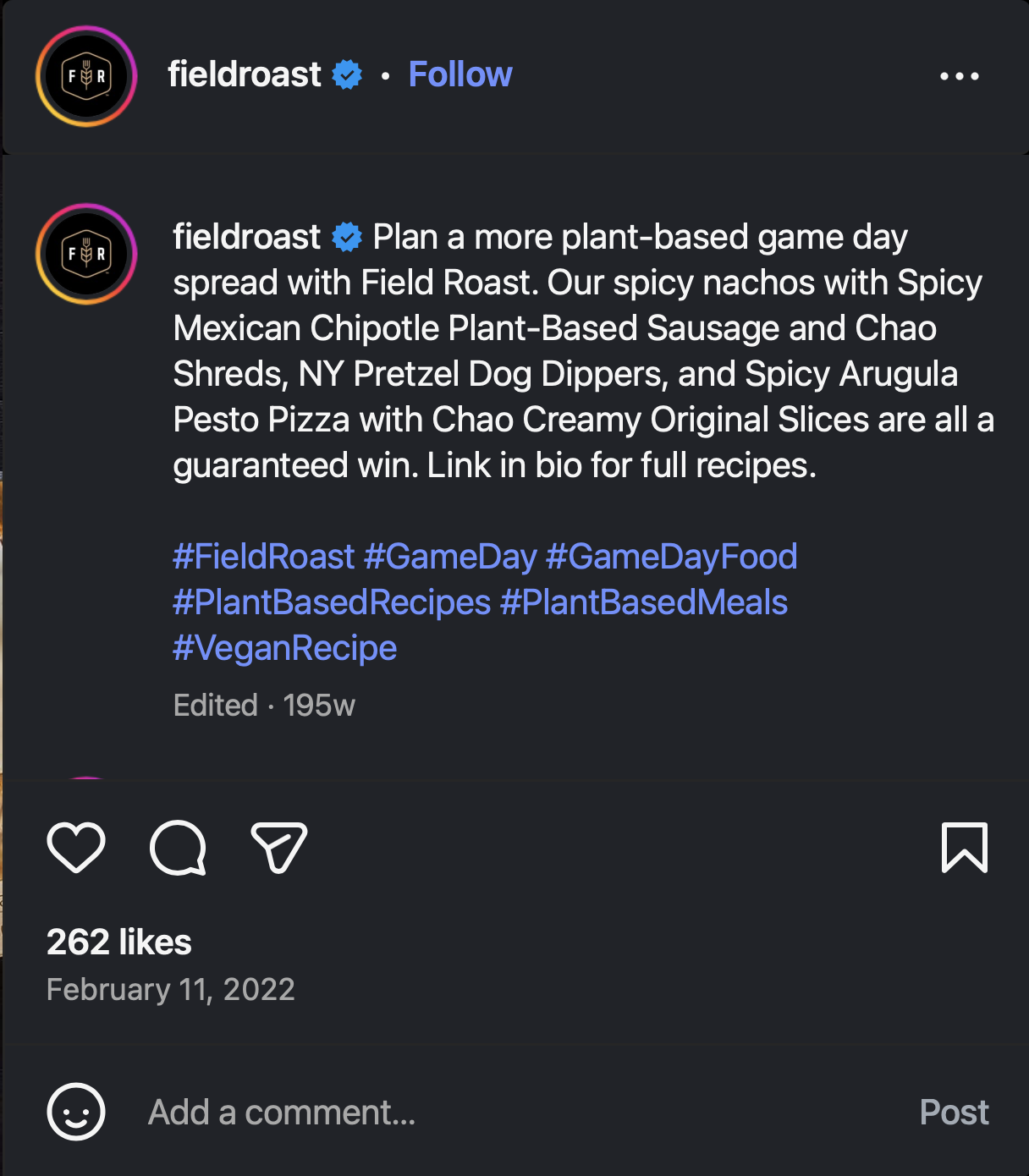View the 262 likes list
Viewport: 1029px width, 1176px height.
[x=119, y=942]
